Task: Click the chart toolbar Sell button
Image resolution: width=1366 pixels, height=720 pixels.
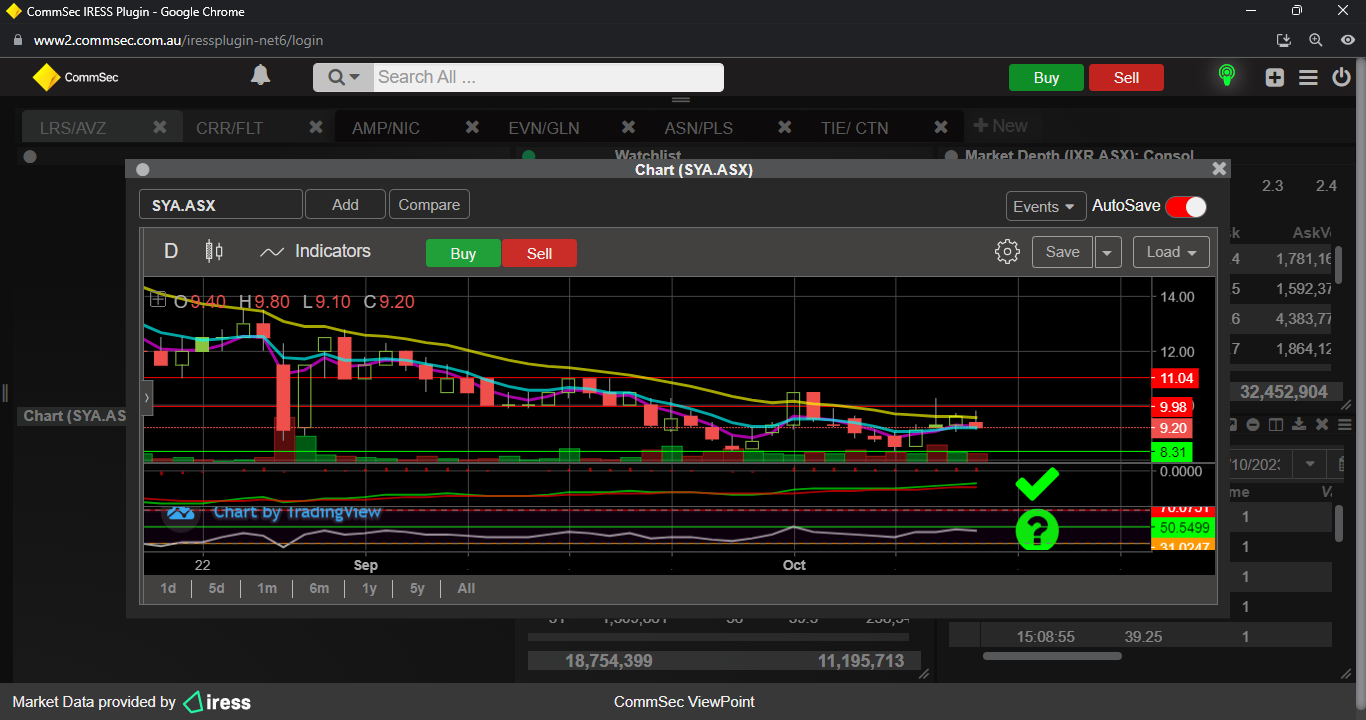Action: pos(539,253)
